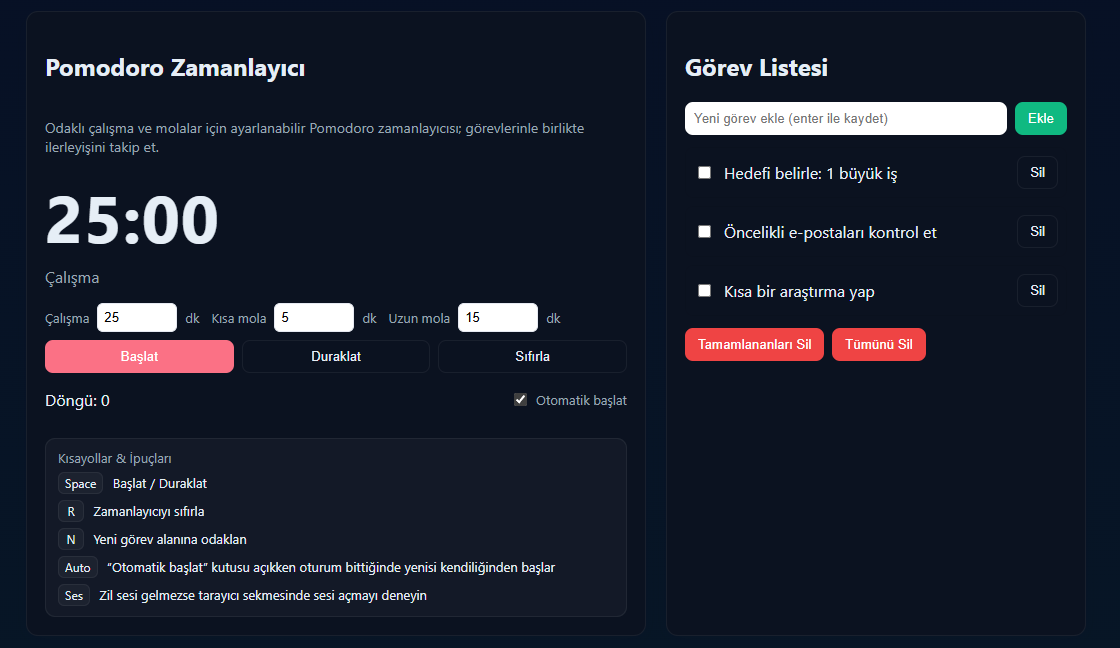The width and height of the screenshot is (1120, 648).
Task: Check 'Öncelikli e-postaları kontrol et' as done
Action: [704, 231]
